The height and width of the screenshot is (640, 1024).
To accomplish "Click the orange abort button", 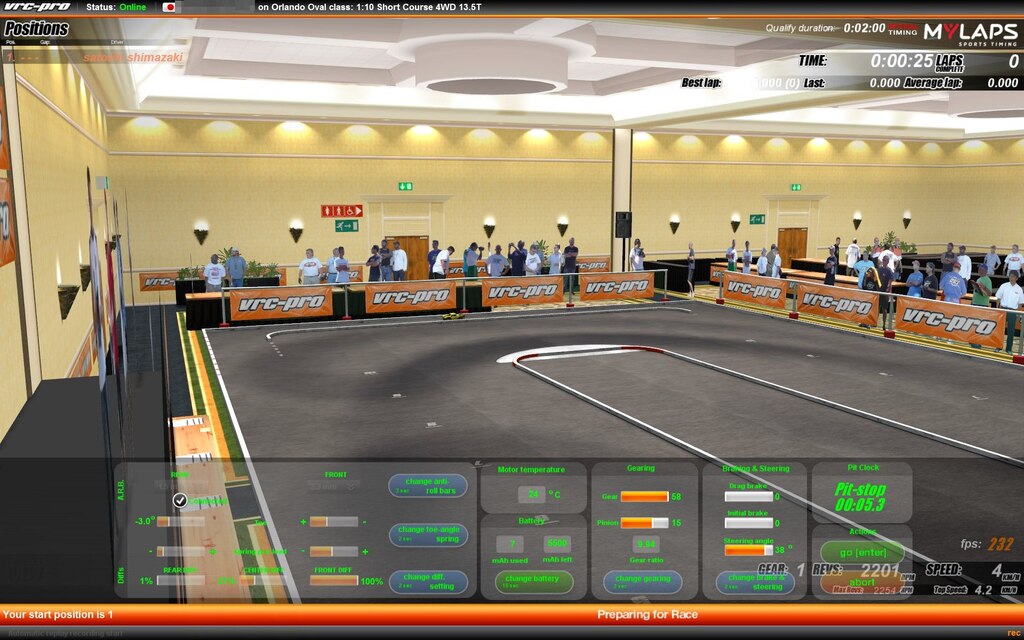I will point(862,582).
